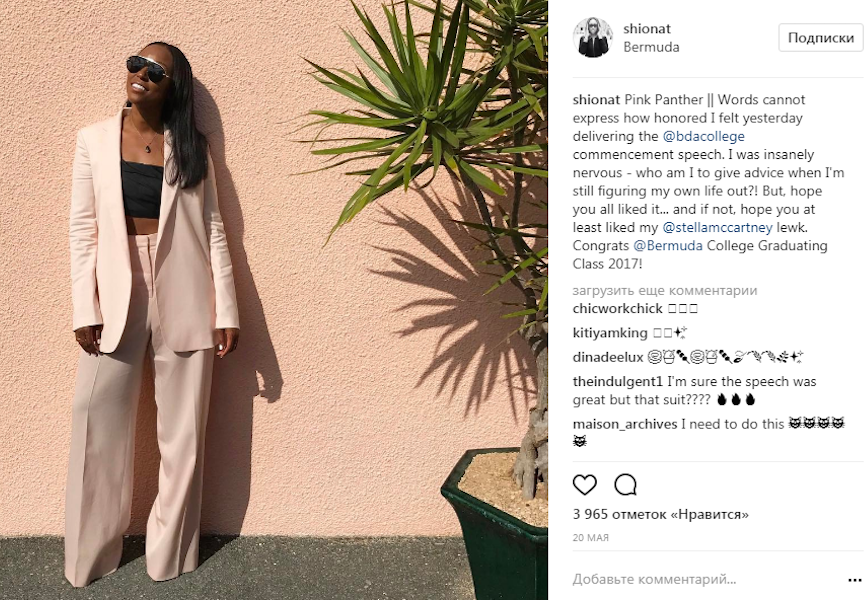864x600 pixels.
Task: Focus the Добавьте комментарий input field
Action: point(705,579)
